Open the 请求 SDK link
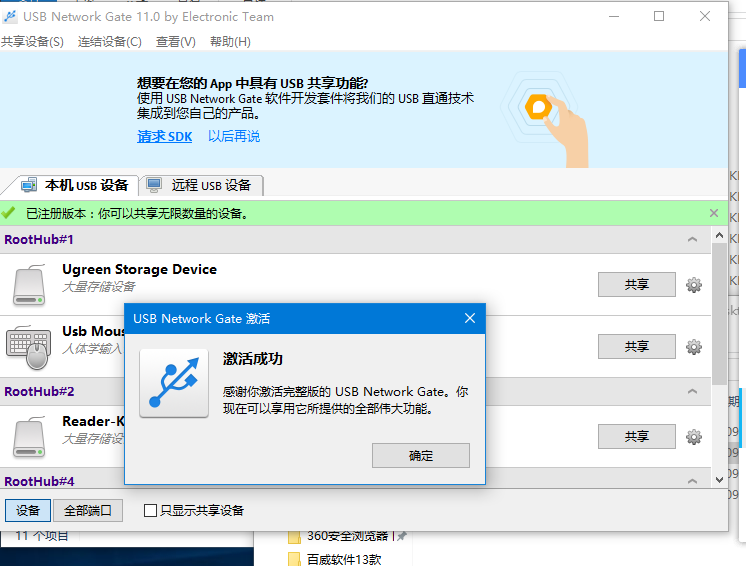 tap(165, 137)
